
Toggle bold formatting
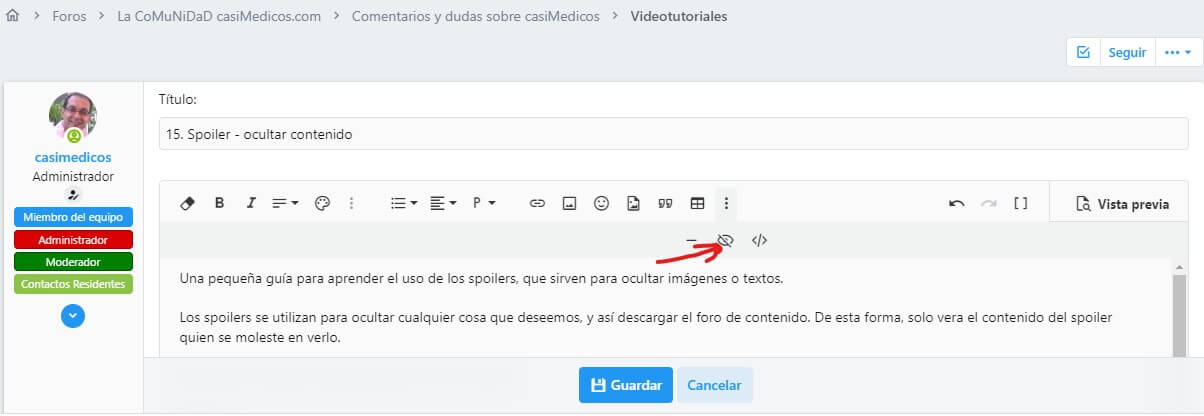(x=219, y=203)
